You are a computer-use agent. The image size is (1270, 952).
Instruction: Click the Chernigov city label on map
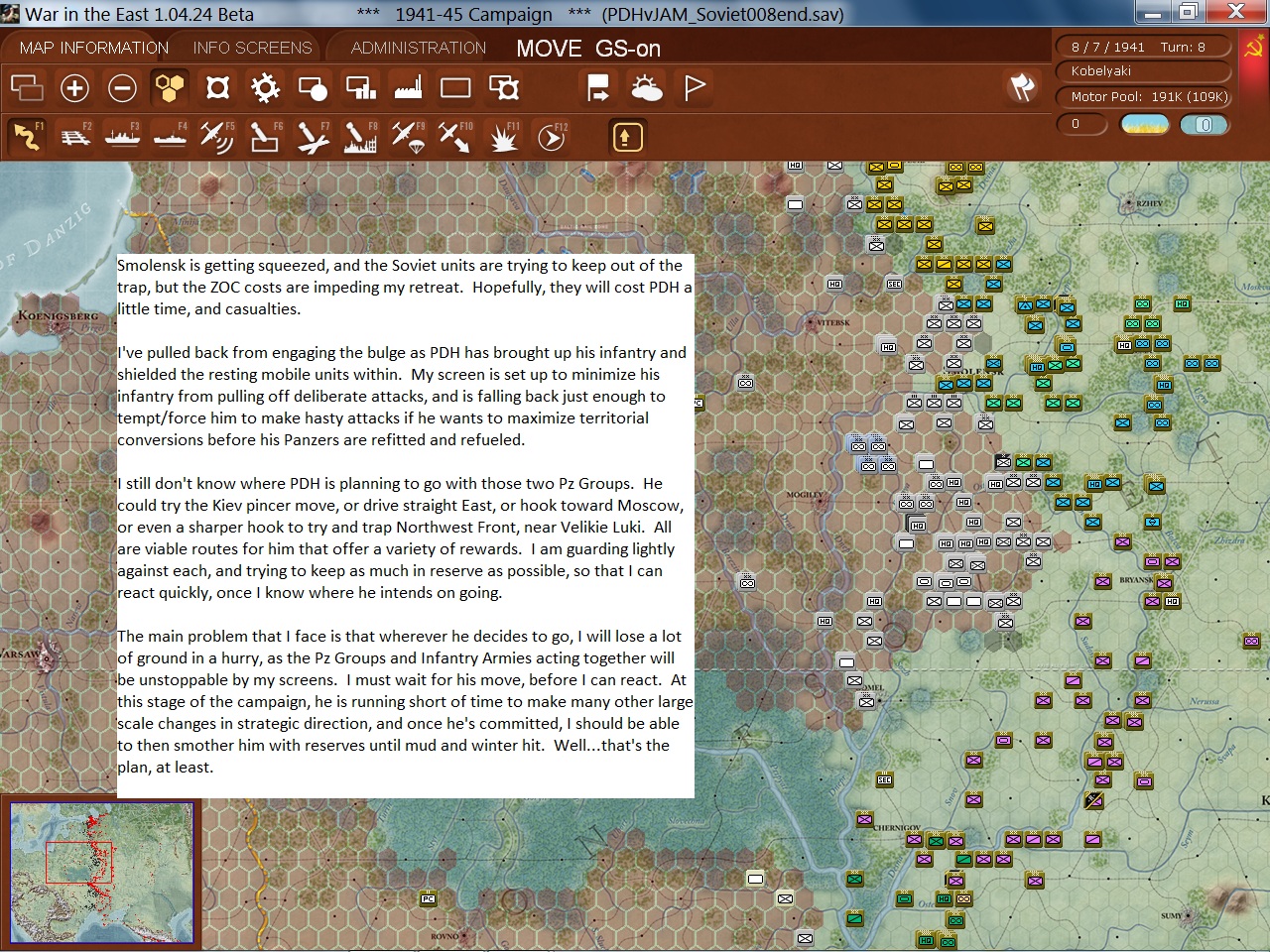pyautogui.click(x=897, y=827)
